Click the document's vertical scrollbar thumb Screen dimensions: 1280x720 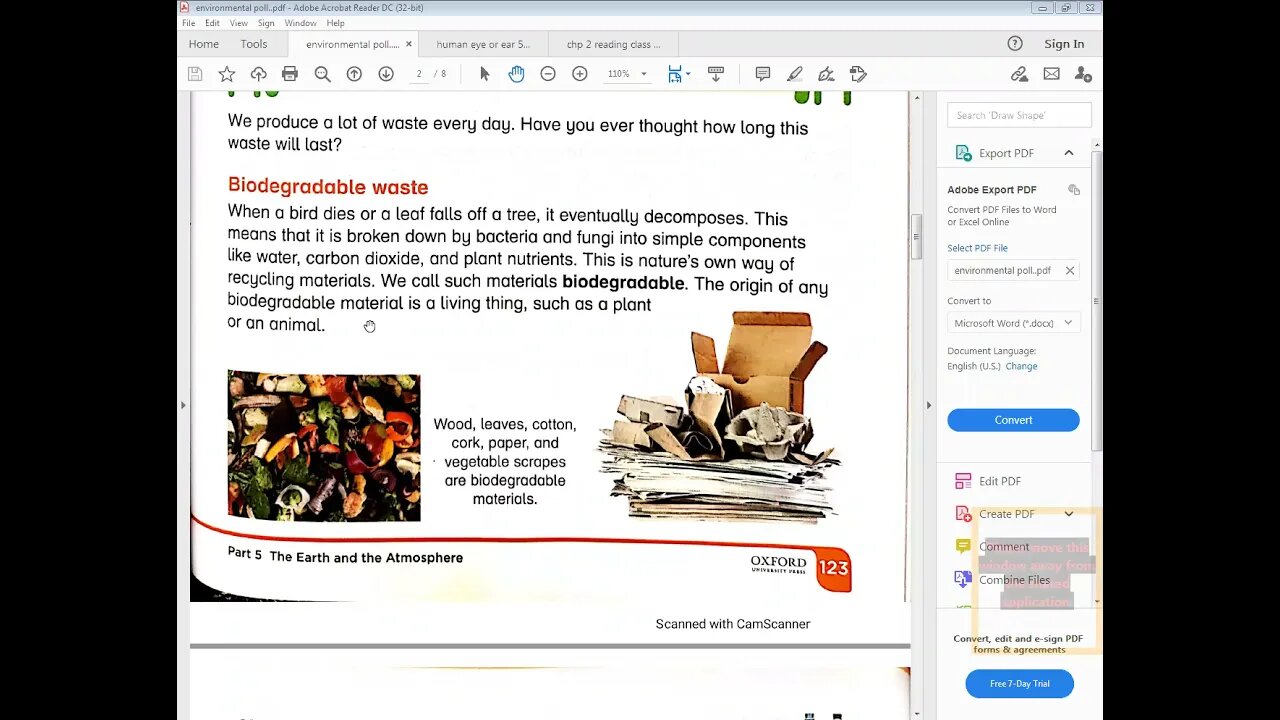point(916,236)
